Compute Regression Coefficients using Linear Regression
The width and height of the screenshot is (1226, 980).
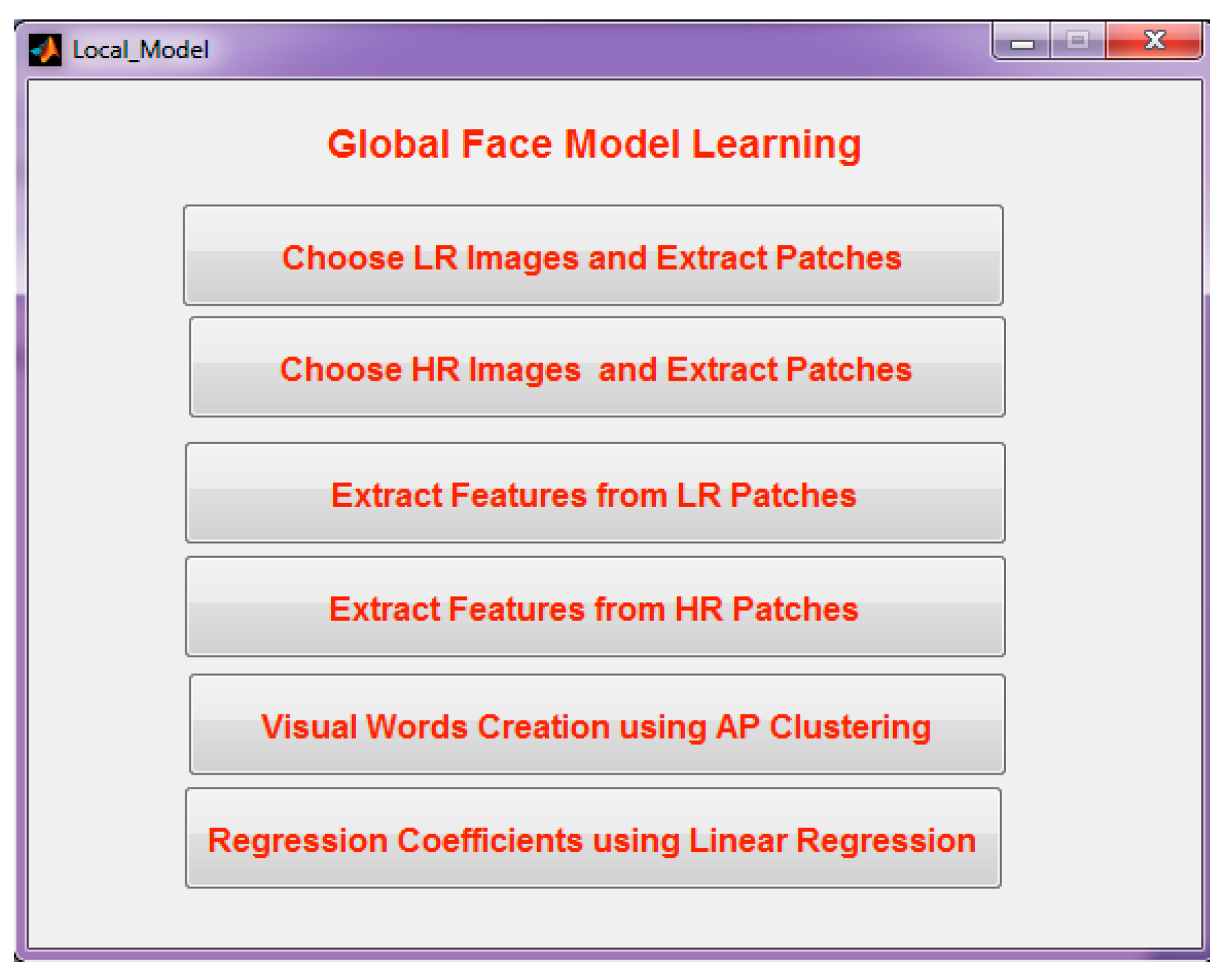tap(593, 839)
